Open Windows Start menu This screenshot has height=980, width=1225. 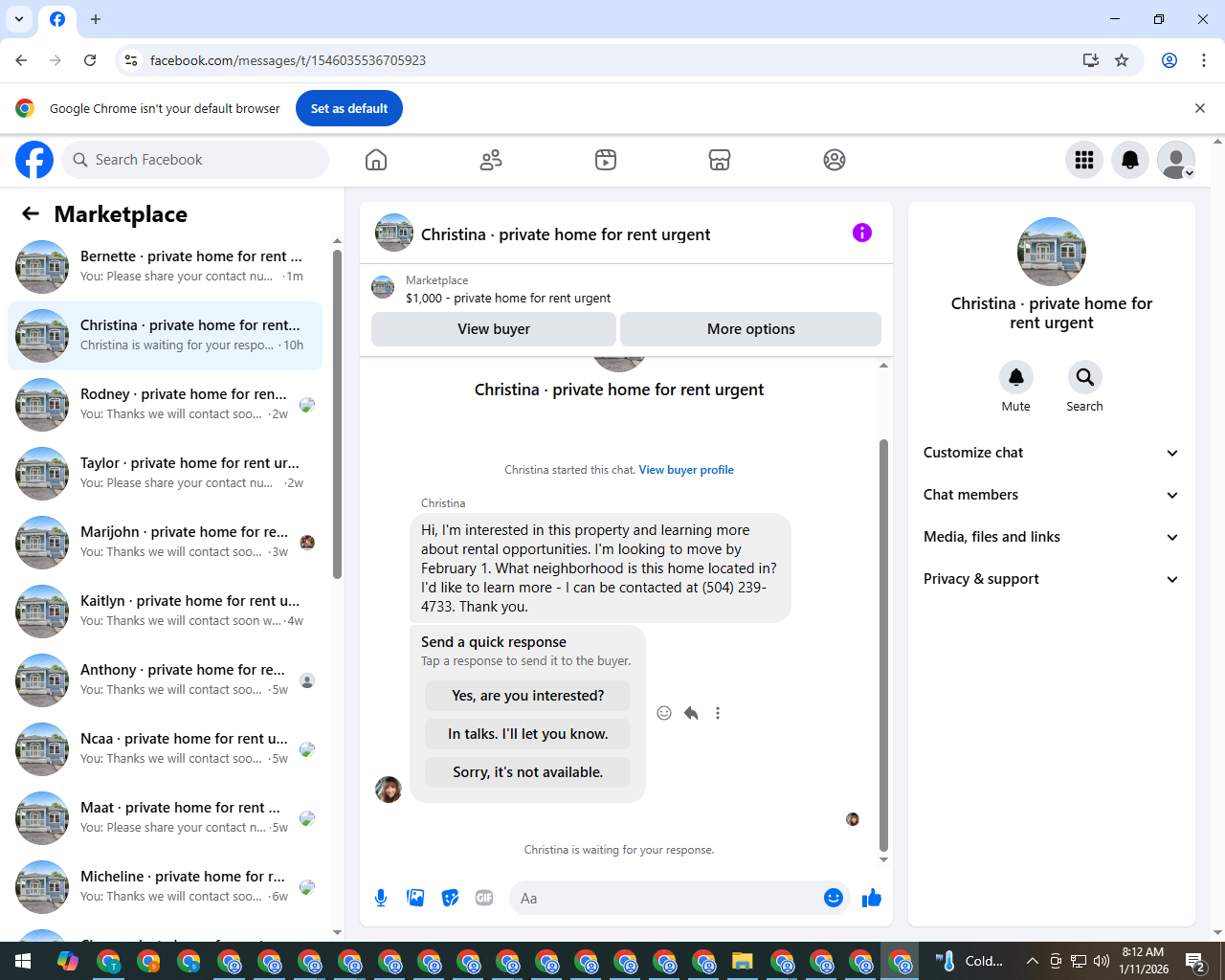23,961
